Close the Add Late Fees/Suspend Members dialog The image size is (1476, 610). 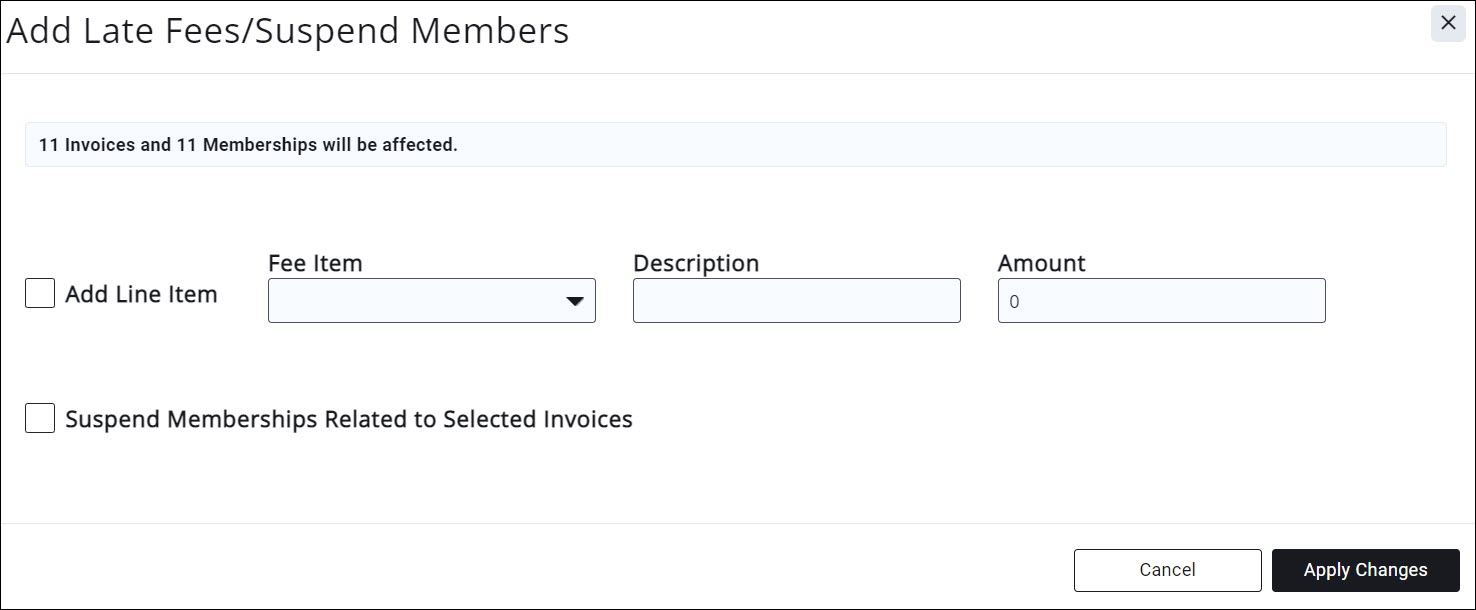point(1447,23)
